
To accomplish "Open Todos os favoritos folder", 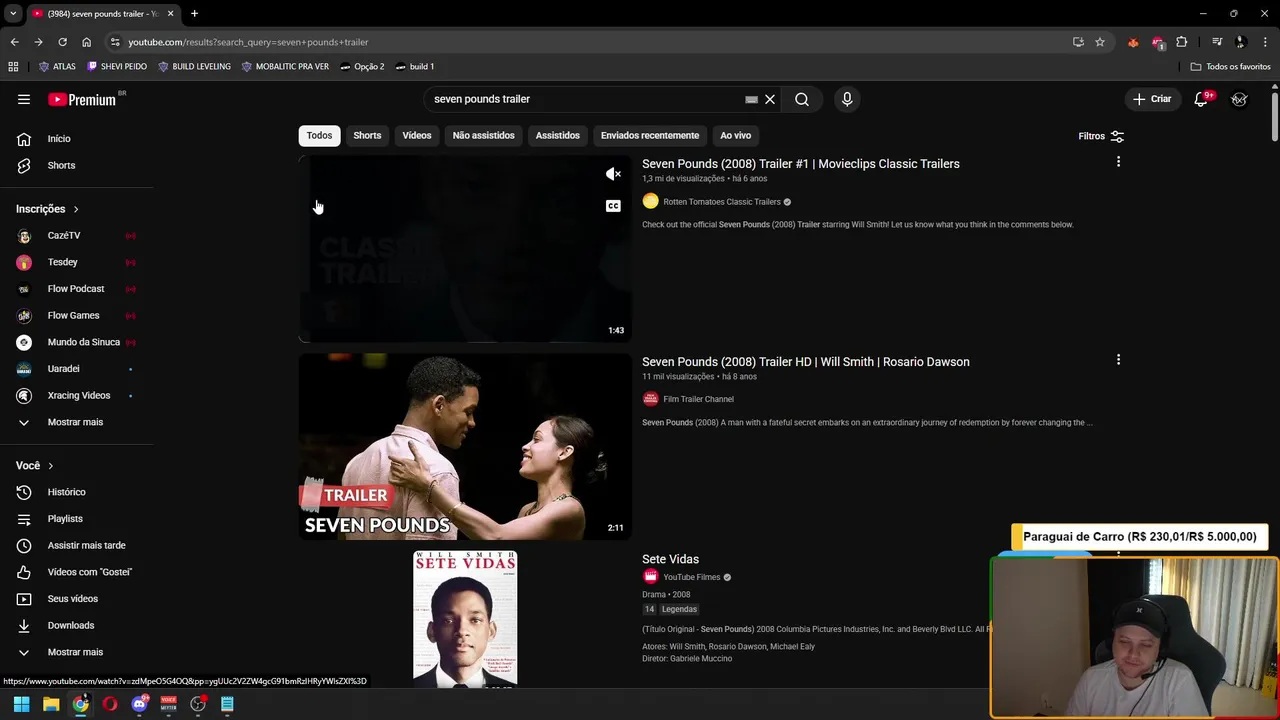I will (1230, 67).
